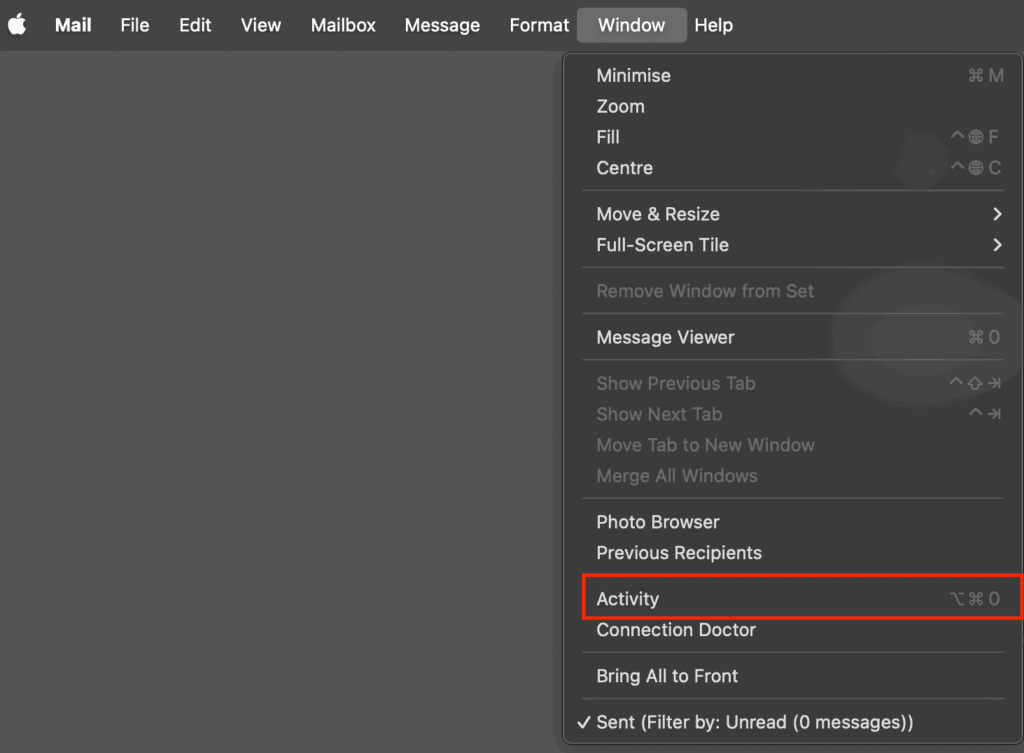The height and width of the screenshot is (753, 1024).
Task: Open the Format menu
Action: [x=539, y=25]
